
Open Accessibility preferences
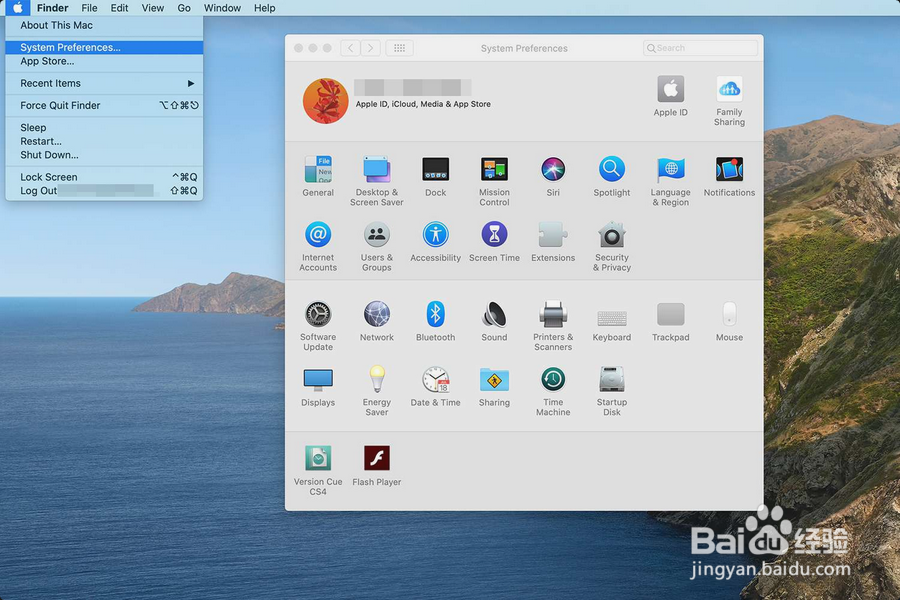click(x=435, y=241)
